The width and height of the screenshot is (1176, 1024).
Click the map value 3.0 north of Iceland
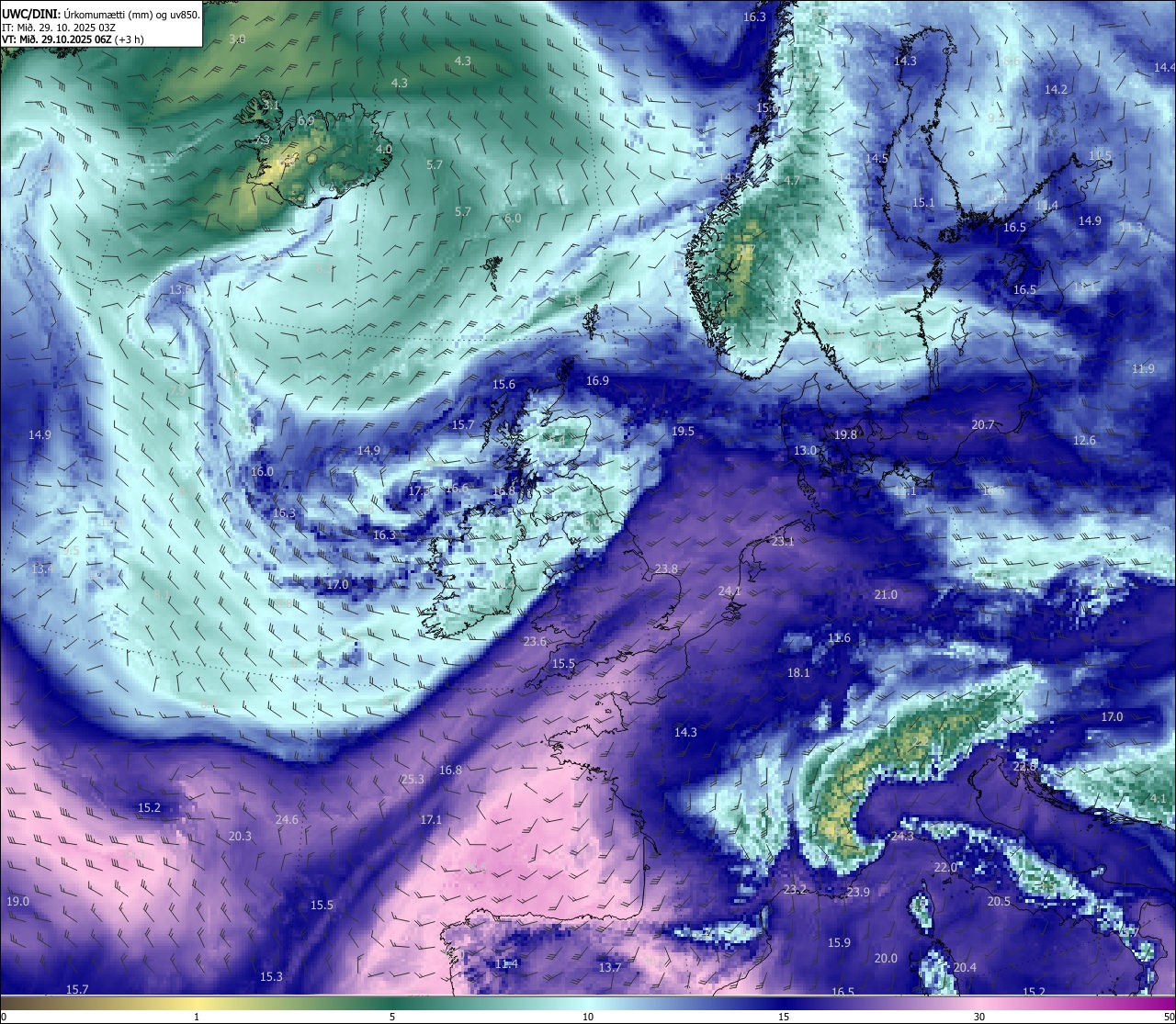click(x=237, y=39)
